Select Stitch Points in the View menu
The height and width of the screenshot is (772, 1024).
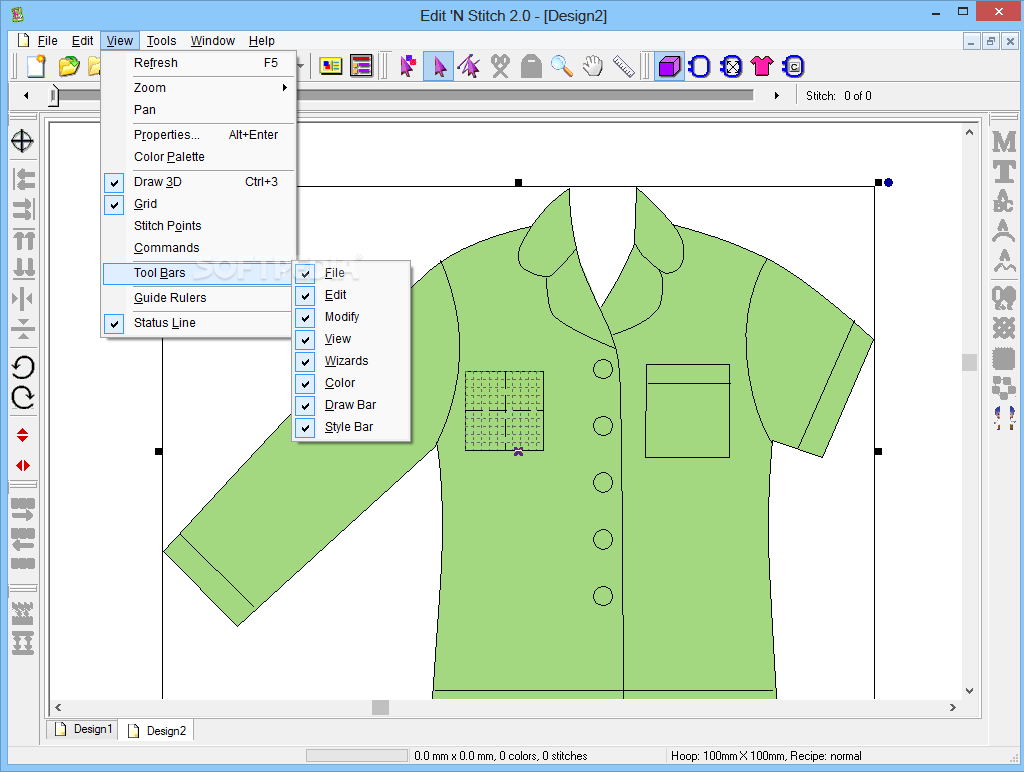point(199,226)
